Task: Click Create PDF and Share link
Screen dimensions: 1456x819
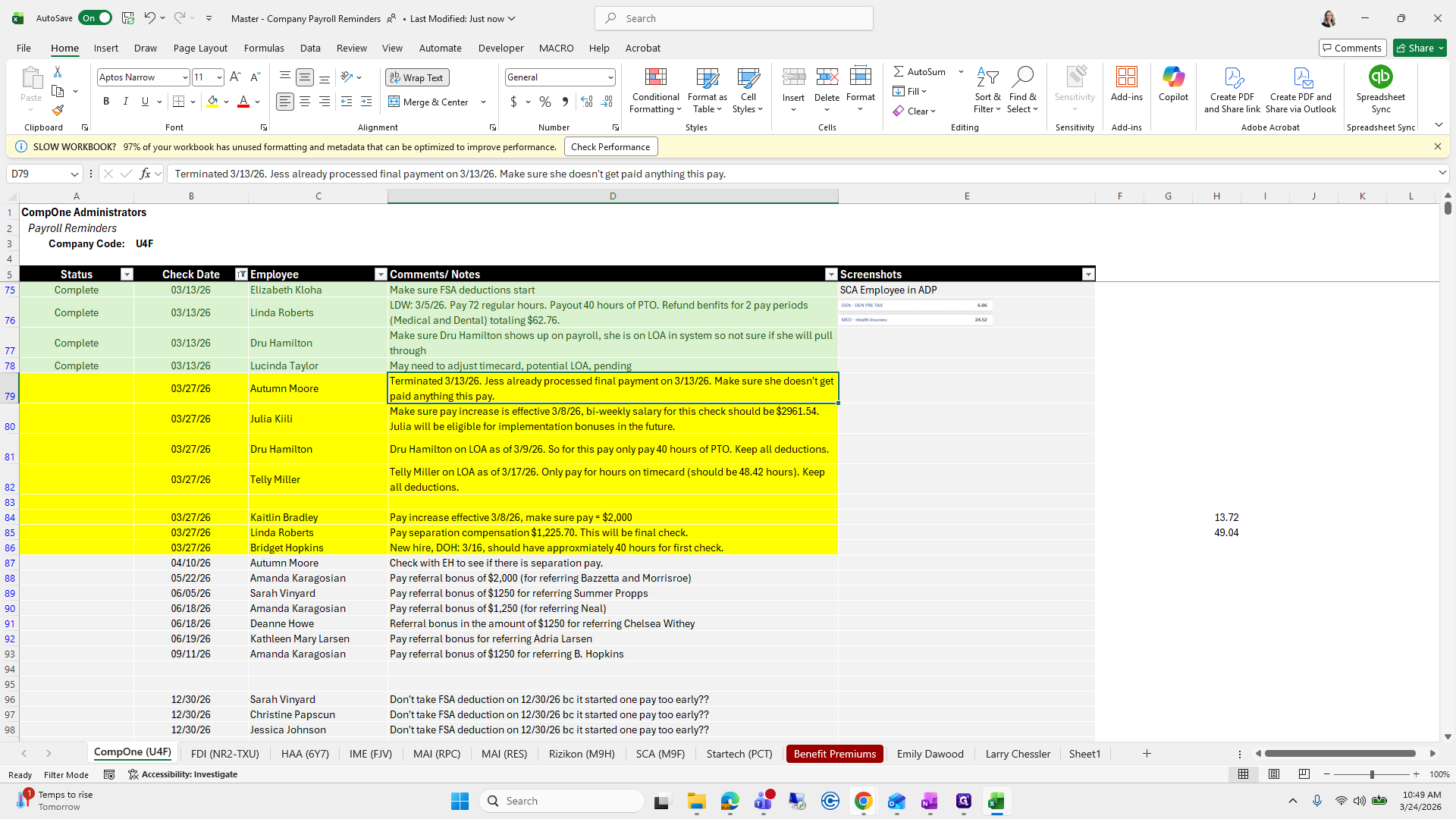Action: (1232, 90)
